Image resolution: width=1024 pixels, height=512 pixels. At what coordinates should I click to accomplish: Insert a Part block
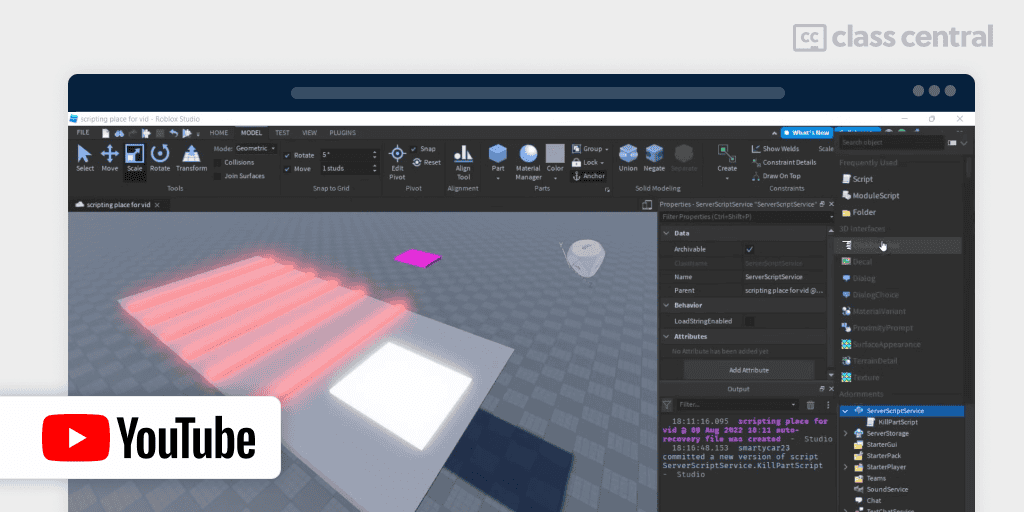498,159
